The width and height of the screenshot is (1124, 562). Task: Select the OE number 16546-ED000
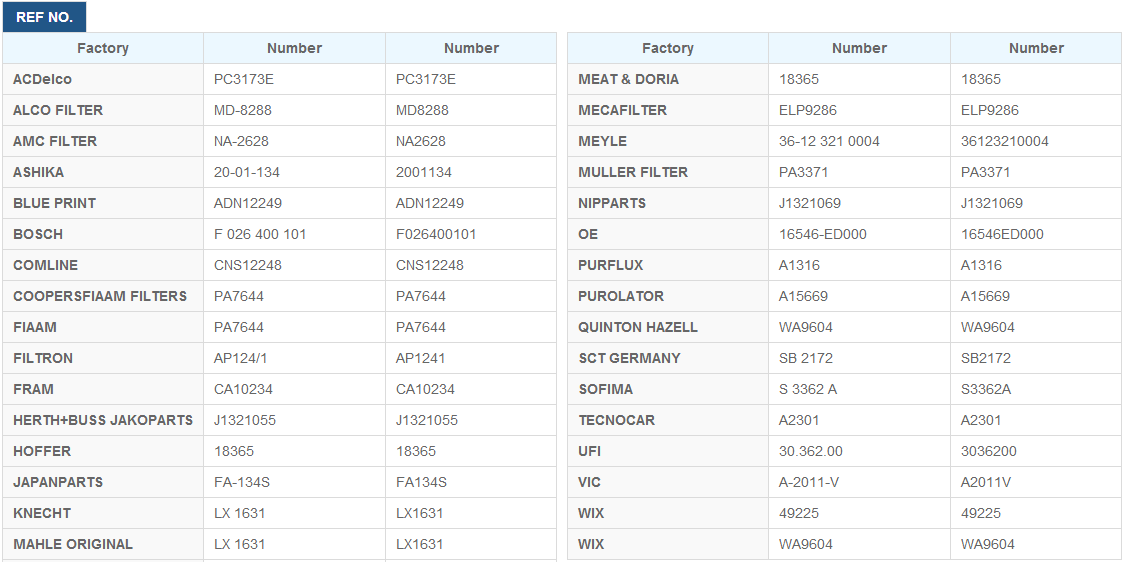[x=823, y=234]
